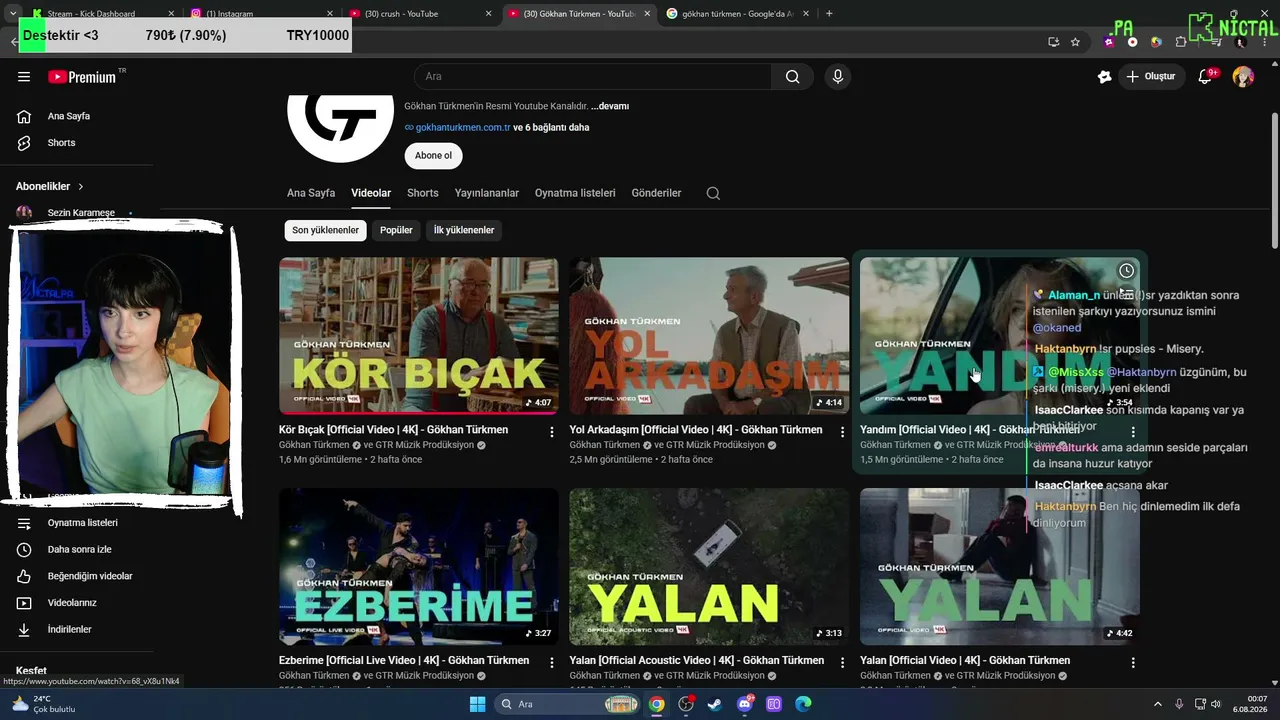Open Steam from the taskbar

715,704
